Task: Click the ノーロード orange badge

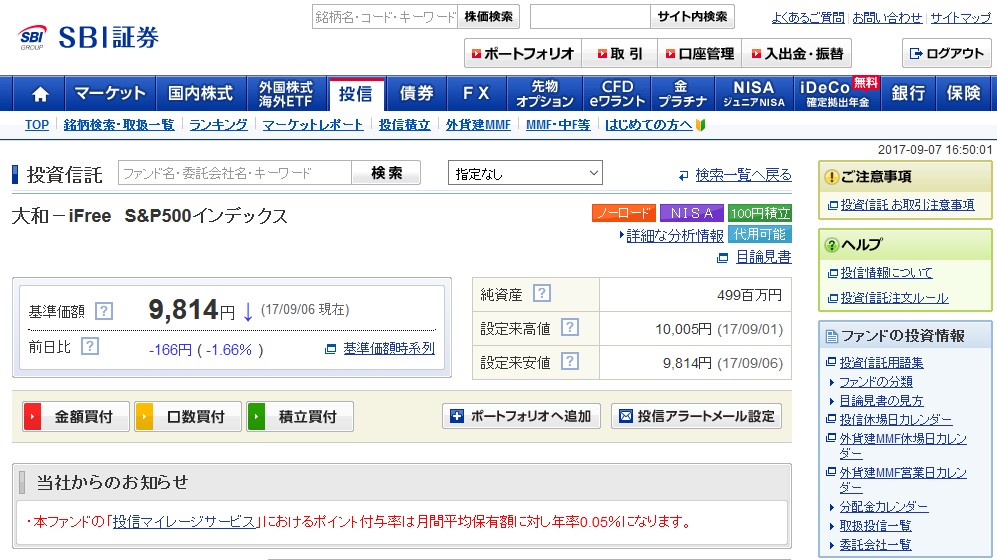Action: click(x=623, y=213)
